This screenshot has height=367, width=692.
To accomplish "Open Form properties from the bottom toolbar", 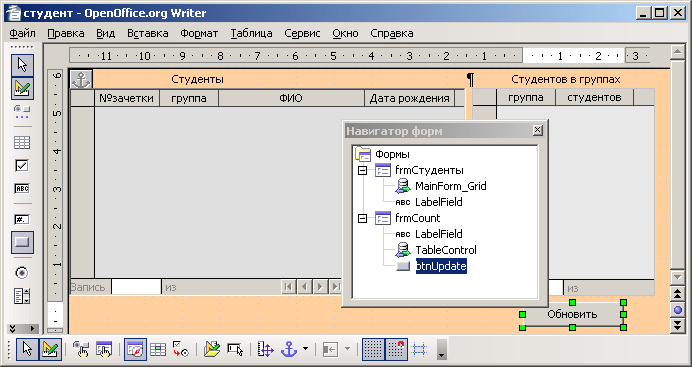I will coord(104,350).
